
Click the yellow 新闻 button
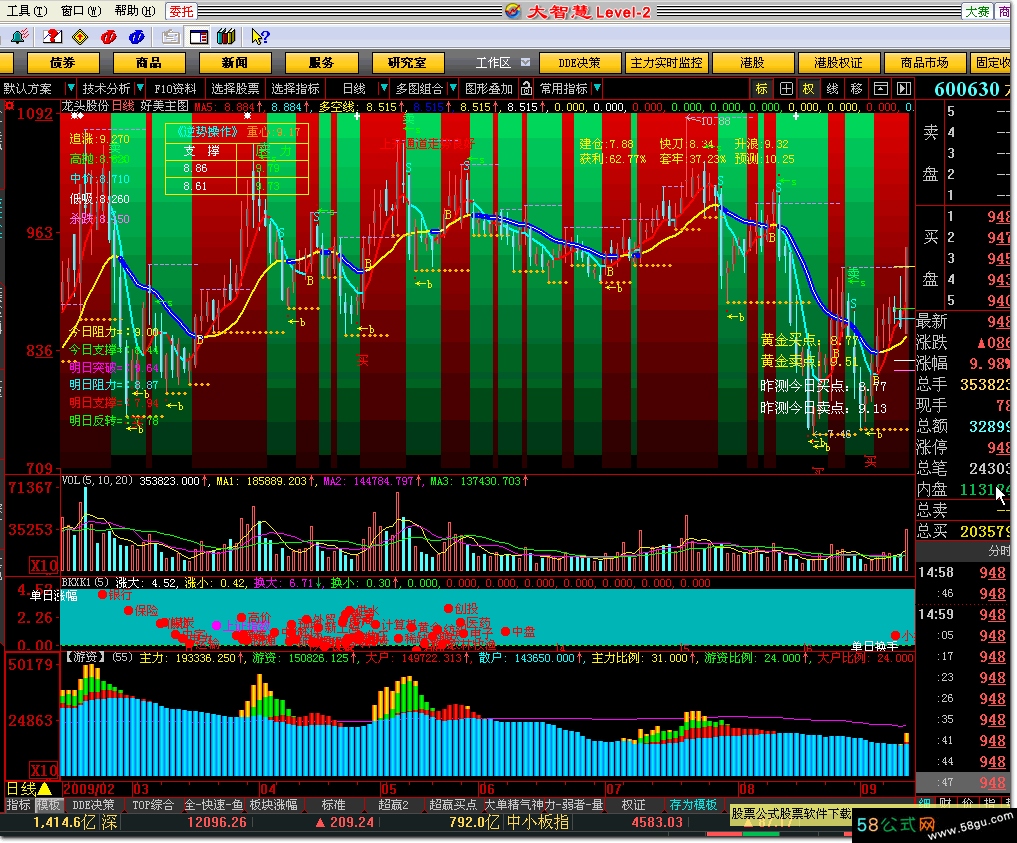235,63
